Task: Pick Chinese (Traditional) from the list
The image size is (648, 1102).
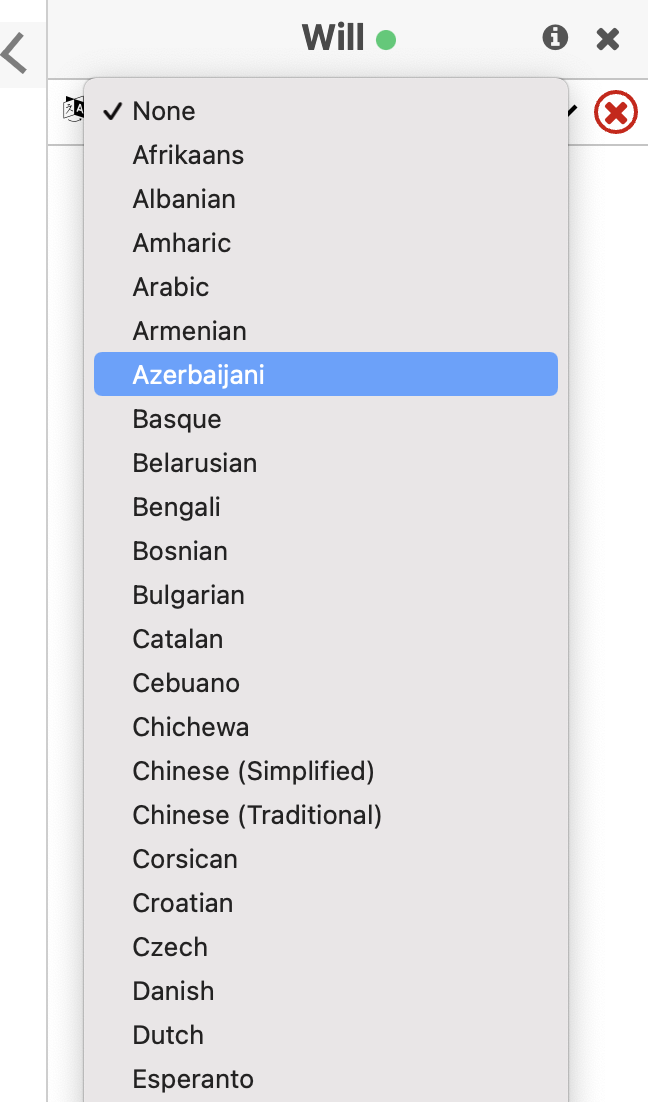Action: coord(326,815)
